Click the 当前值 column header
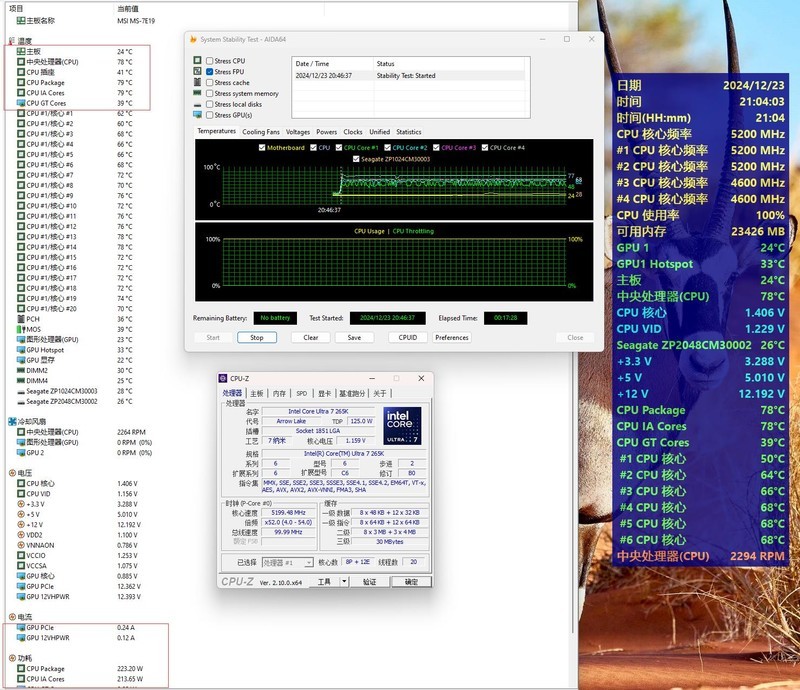 pos(128,7)
